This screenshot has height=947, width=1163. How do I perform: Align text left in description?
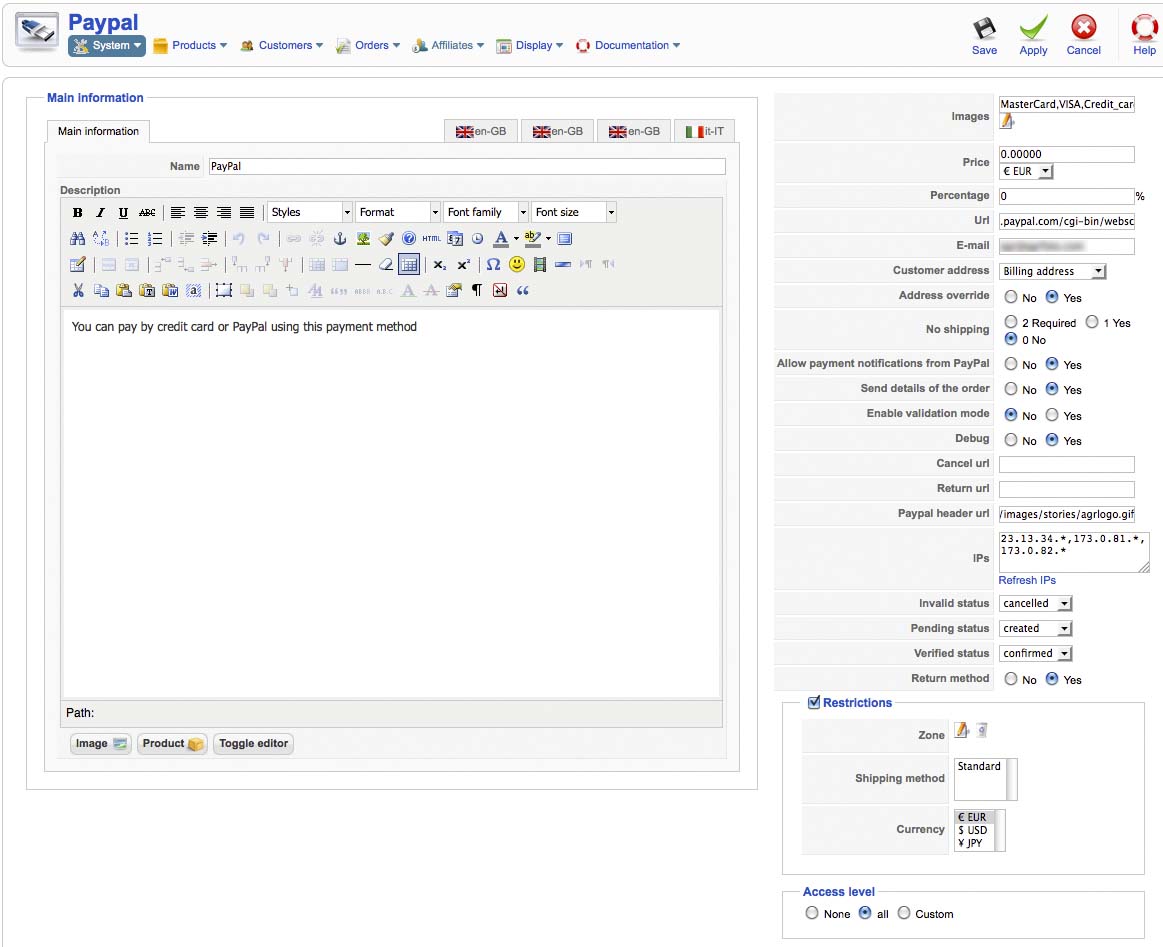tap(178, 213)
